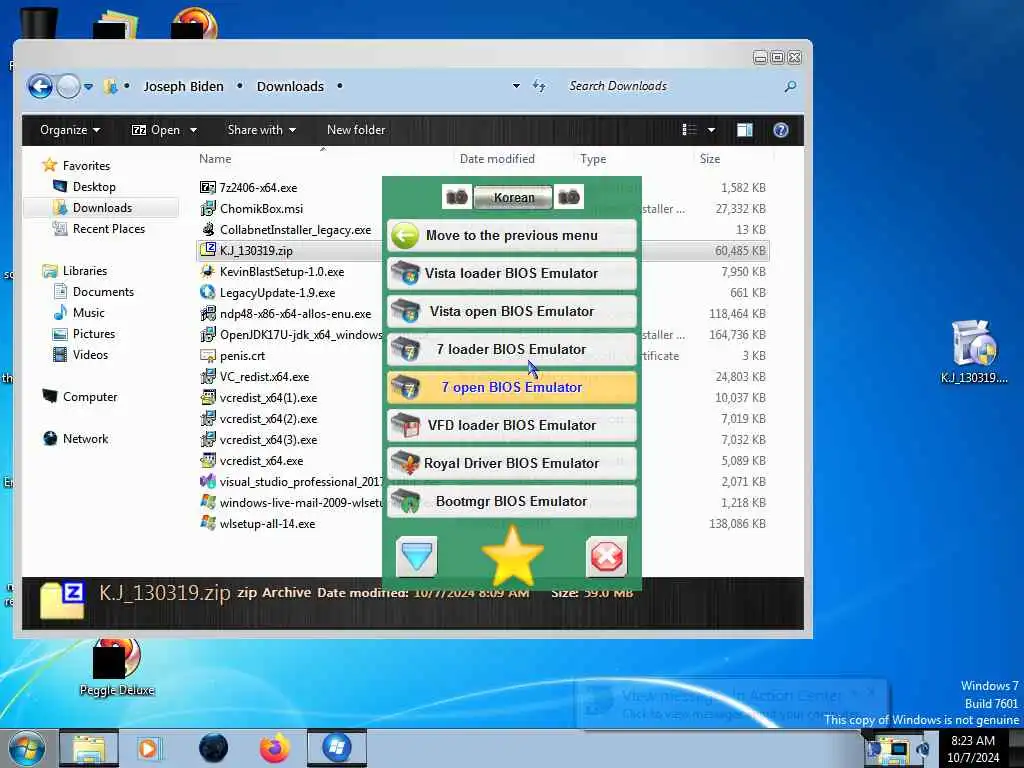1024x768 pixels.
Task: Choose Vista loader BIOS Emulator
Action: (x=511, y=274)
